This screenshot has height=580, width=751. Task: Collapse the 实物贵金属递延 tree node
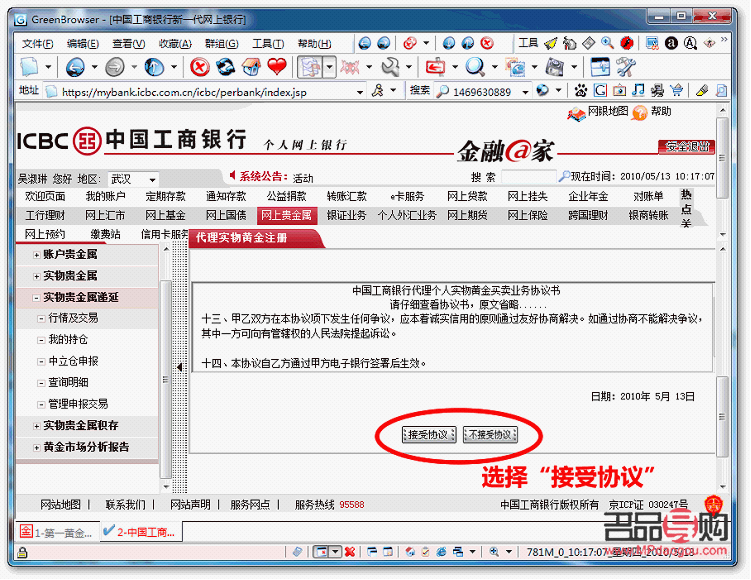tap(36, 298)
